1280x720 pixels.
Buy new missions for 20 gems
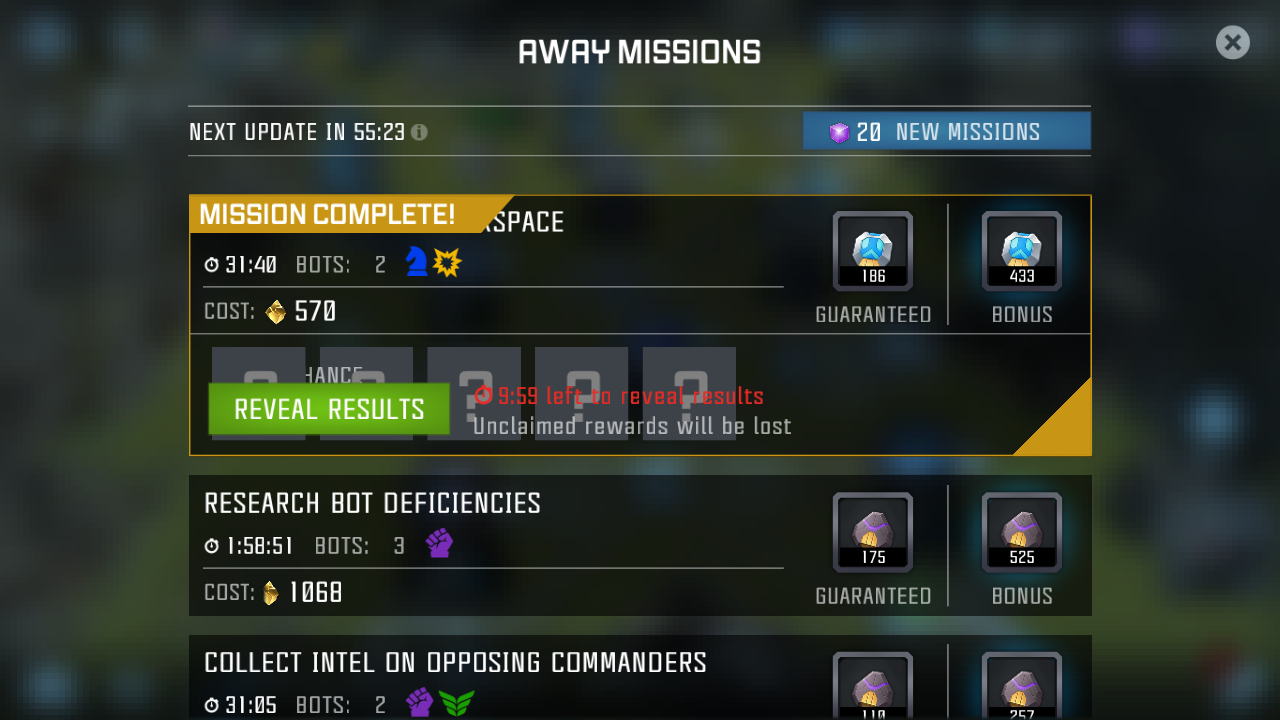(x=946, y=131)
